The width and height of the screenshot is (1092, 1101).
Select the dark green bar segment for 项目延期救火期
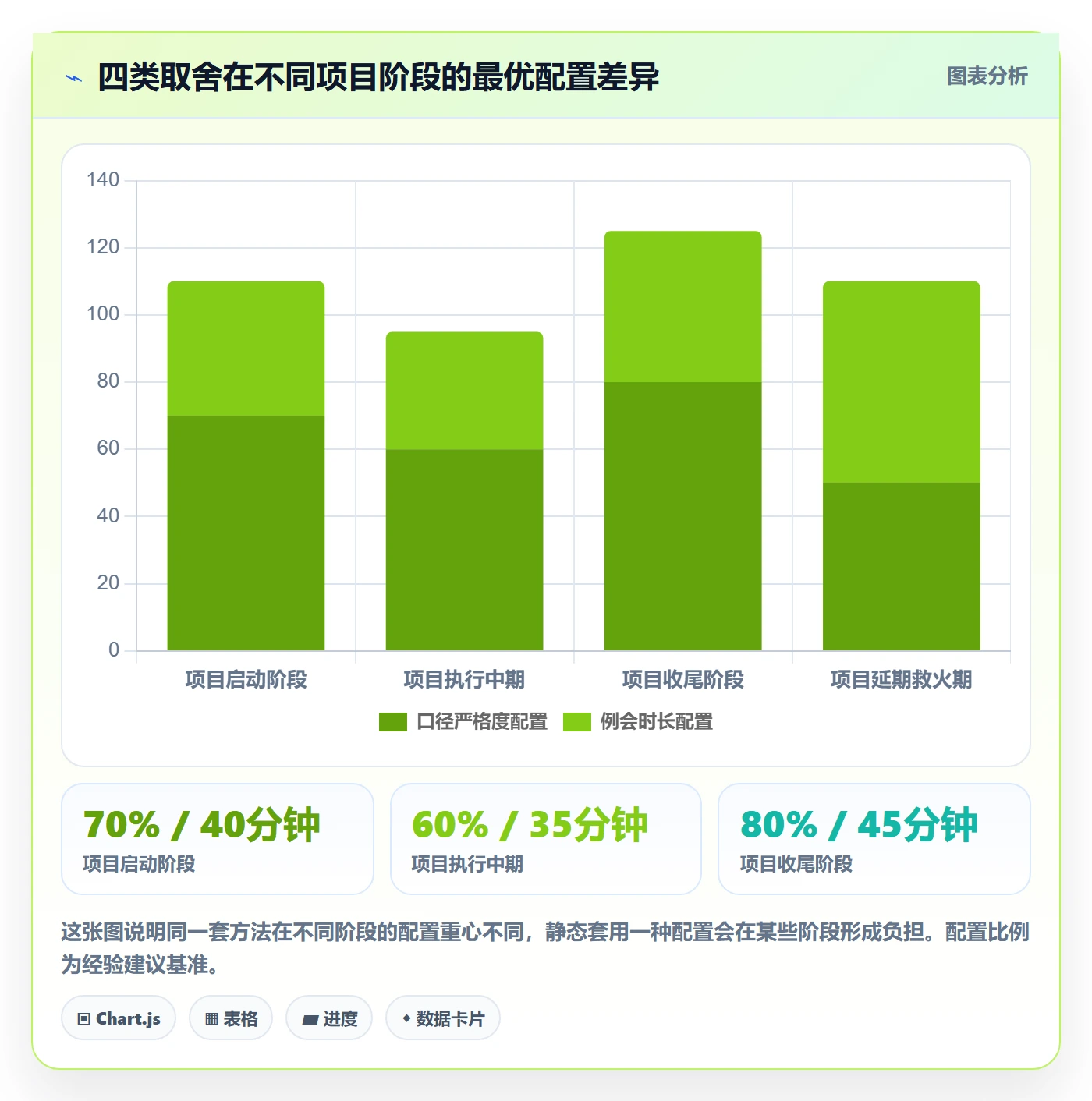(x=901, y=567)
